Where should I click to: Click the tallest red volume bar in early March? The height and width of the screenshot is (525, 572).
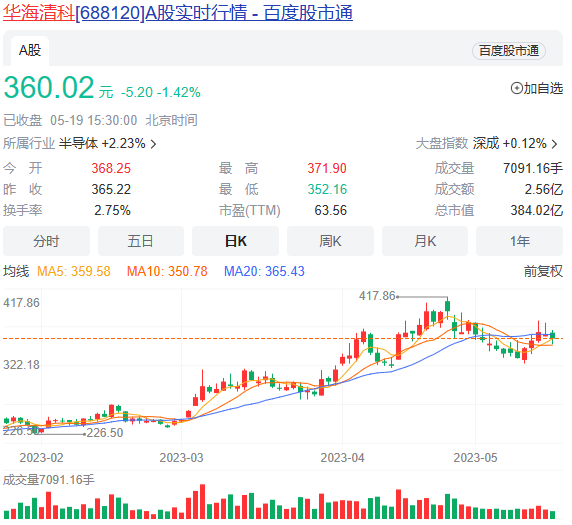(x=202, y=502)
